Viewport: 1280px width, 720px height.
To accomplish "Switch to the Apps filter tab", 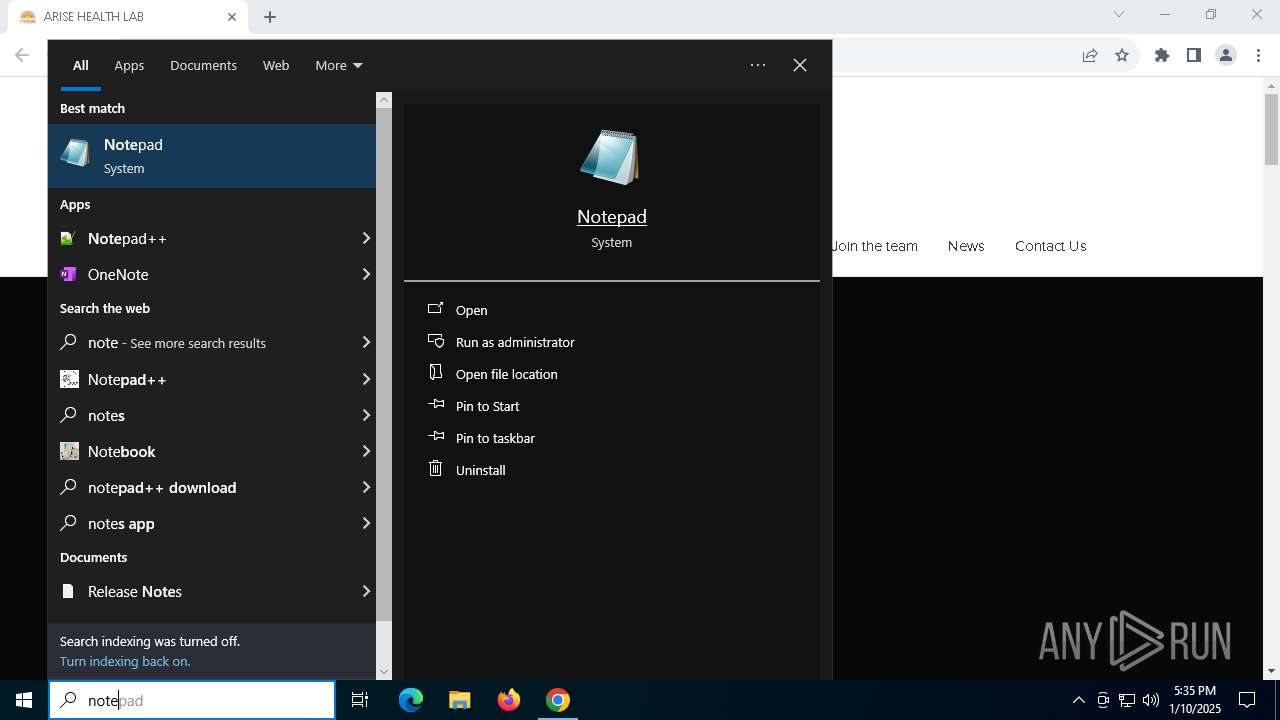I will coord(129,65).
